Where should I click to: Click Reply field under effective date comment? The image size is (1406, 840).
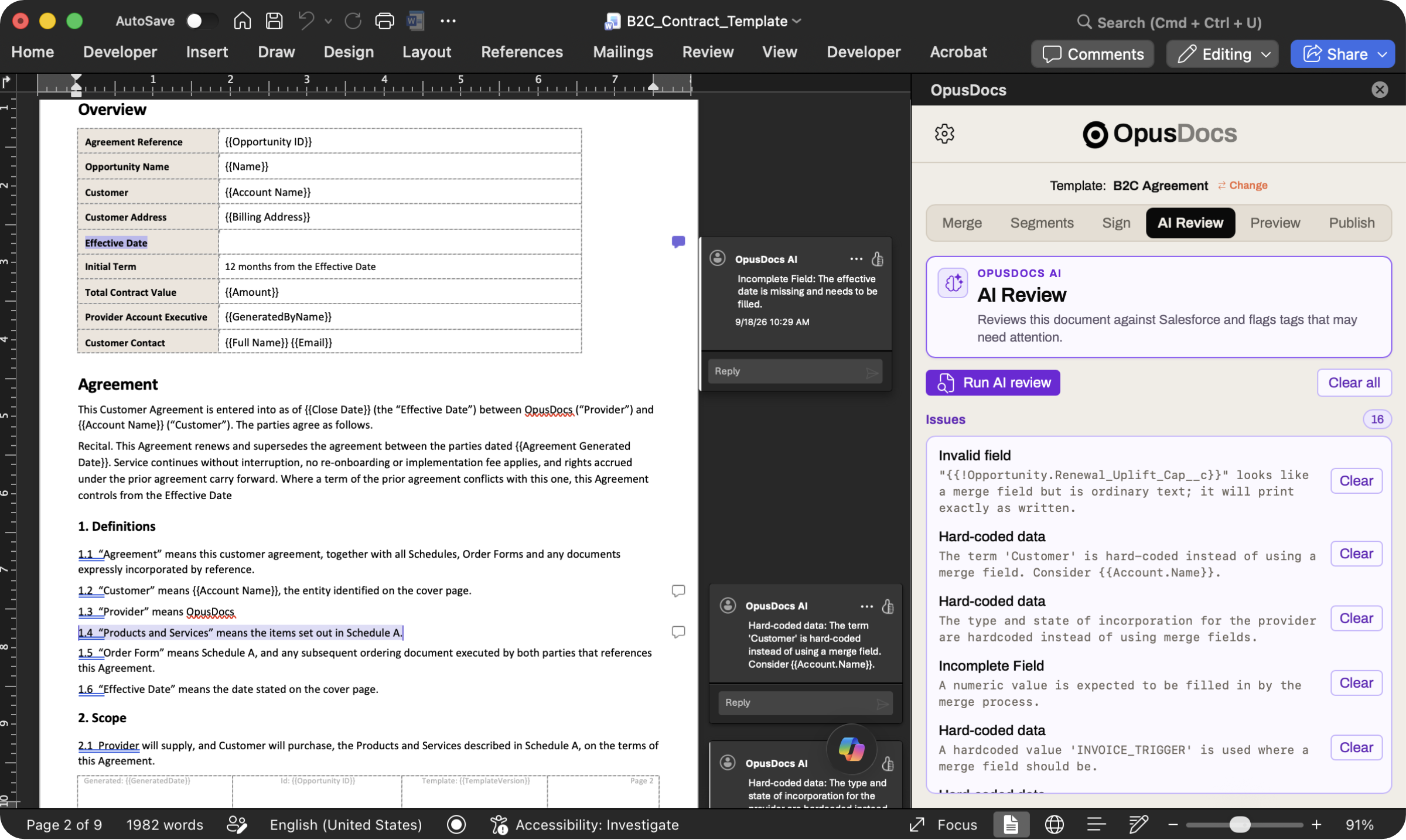(x=795, y=371)
